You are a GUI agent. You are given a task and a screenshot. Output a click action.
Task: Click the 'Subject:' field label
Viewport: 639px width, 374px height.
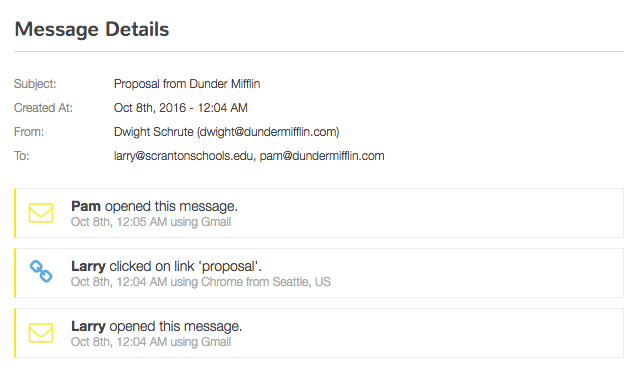[x=35, y=84]
